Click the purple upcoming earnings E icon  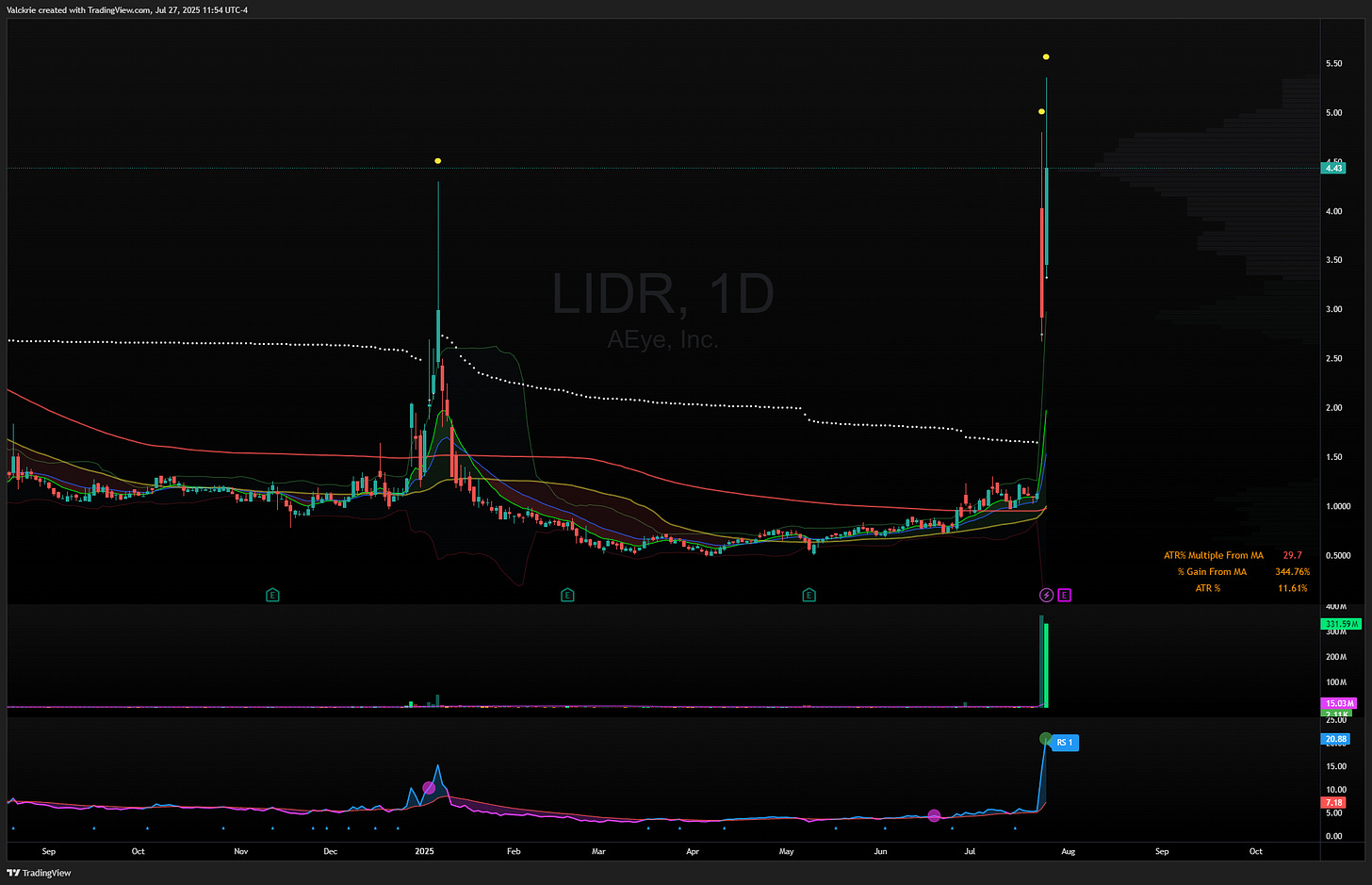pyautogui.click(x=1065, y=595)
